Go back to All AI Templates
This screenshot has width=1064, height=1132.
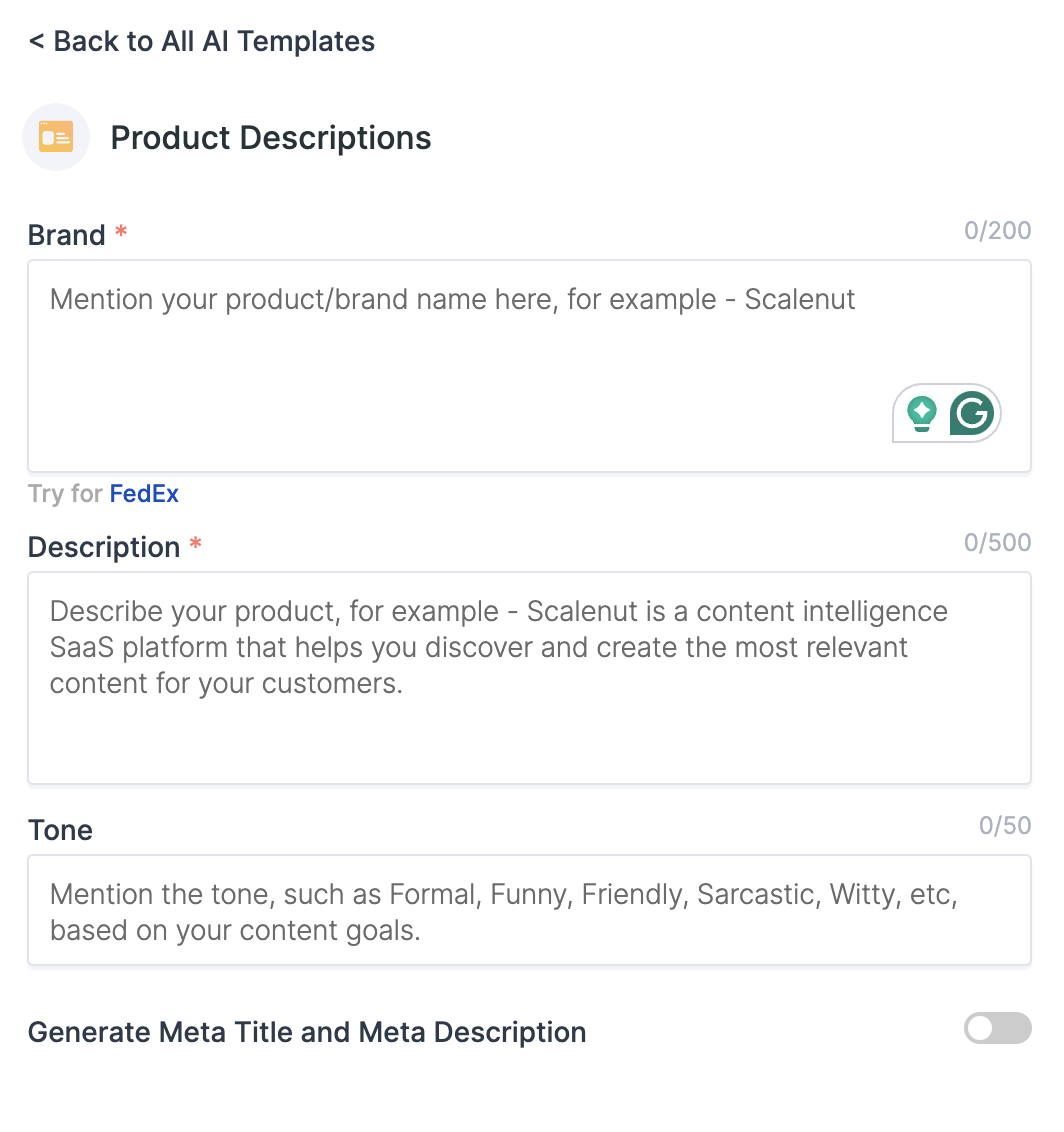click(x=201, y=41)
